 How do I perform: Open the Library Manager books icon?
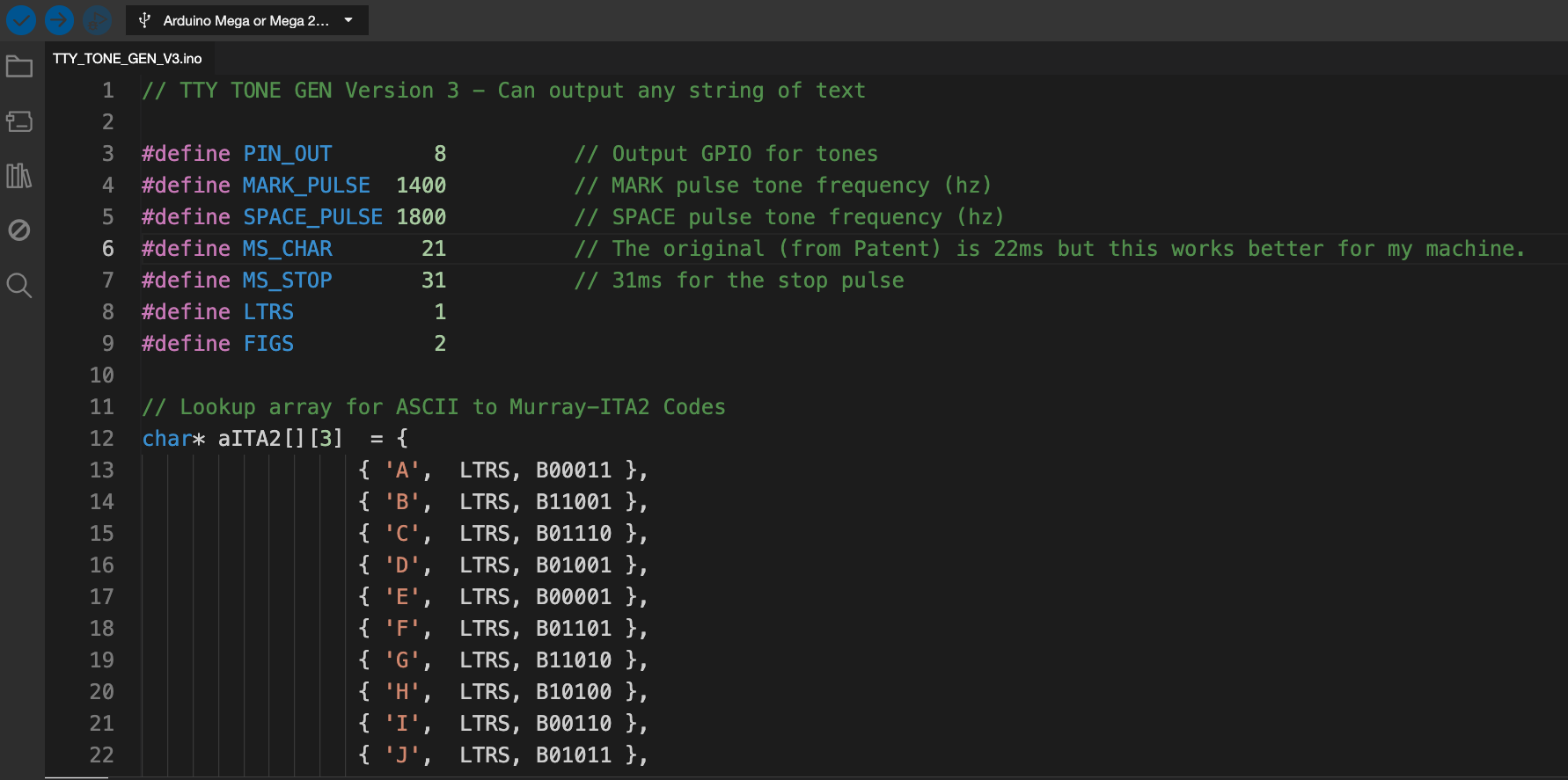point(19,176)
